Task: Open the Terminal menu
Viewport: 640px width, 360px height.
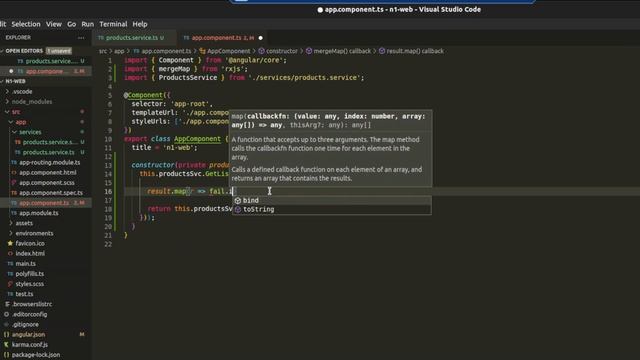Action: click(113, 24)
